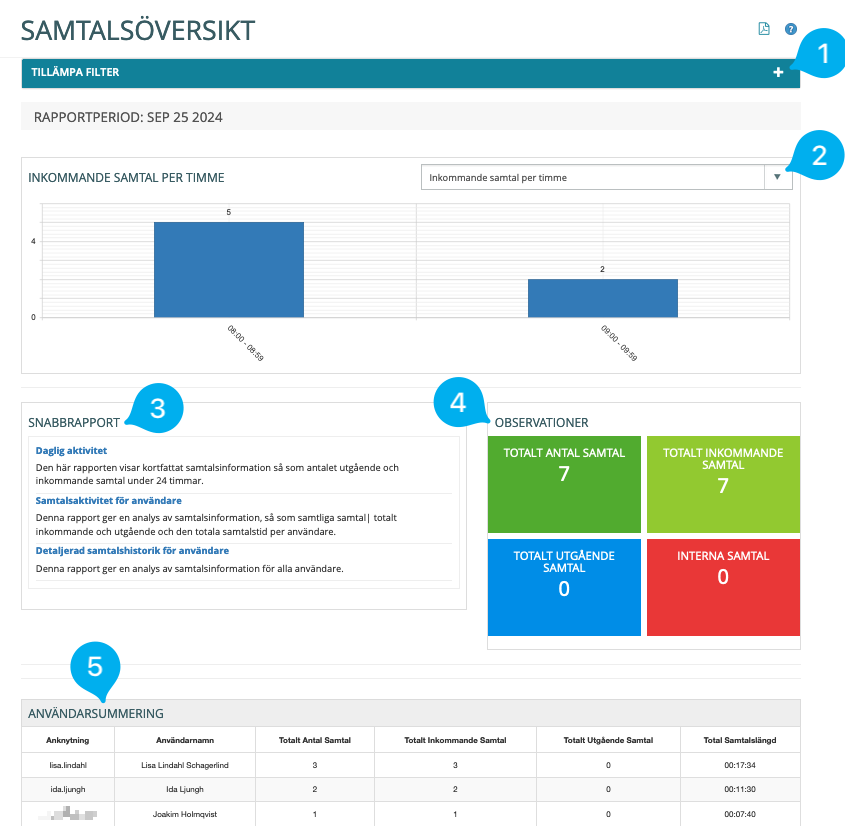Click the red Interna Samtal tile

pos(723,587)
